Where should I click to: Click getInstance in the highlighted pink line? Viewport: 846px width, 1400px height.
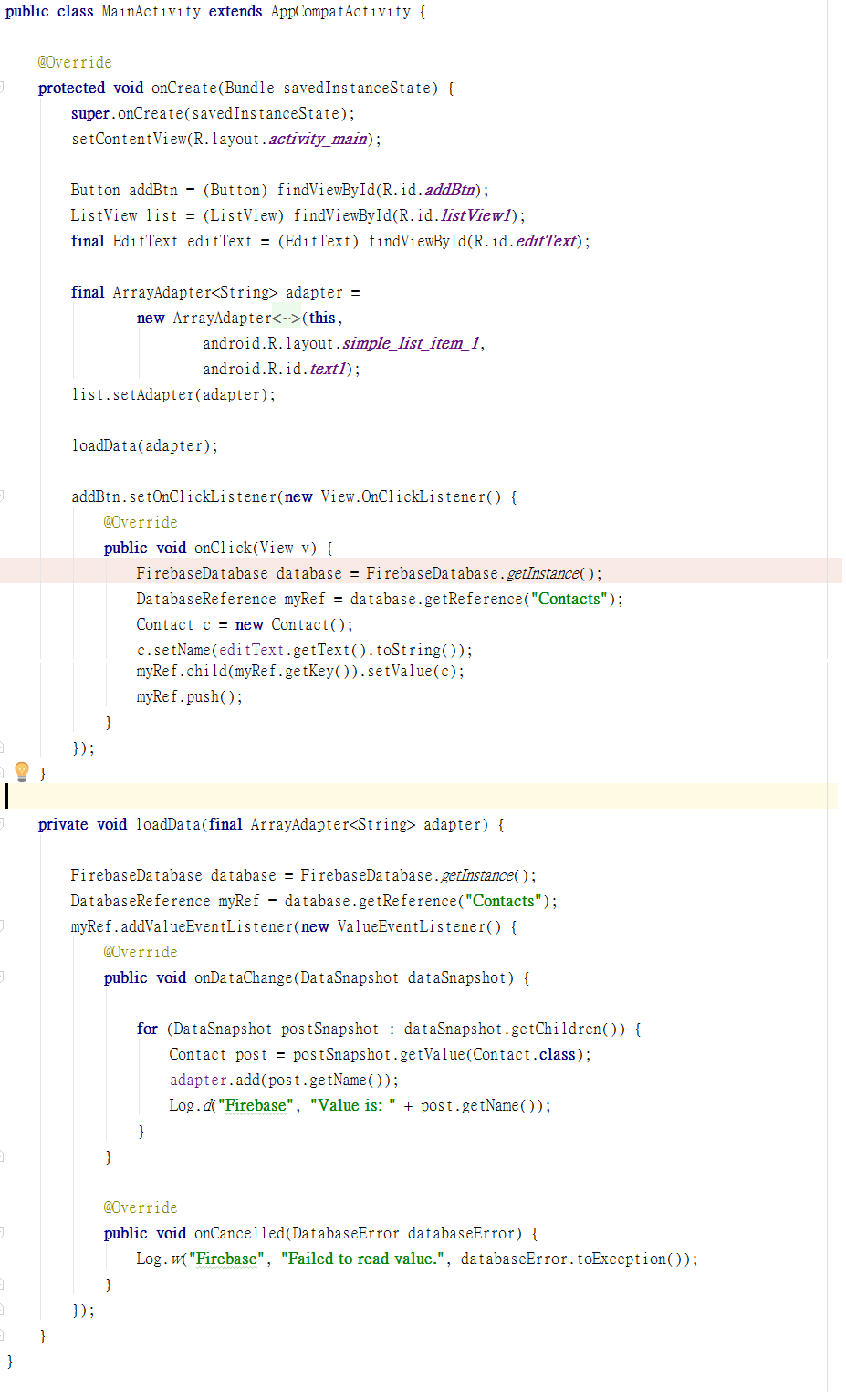(542, 573)
